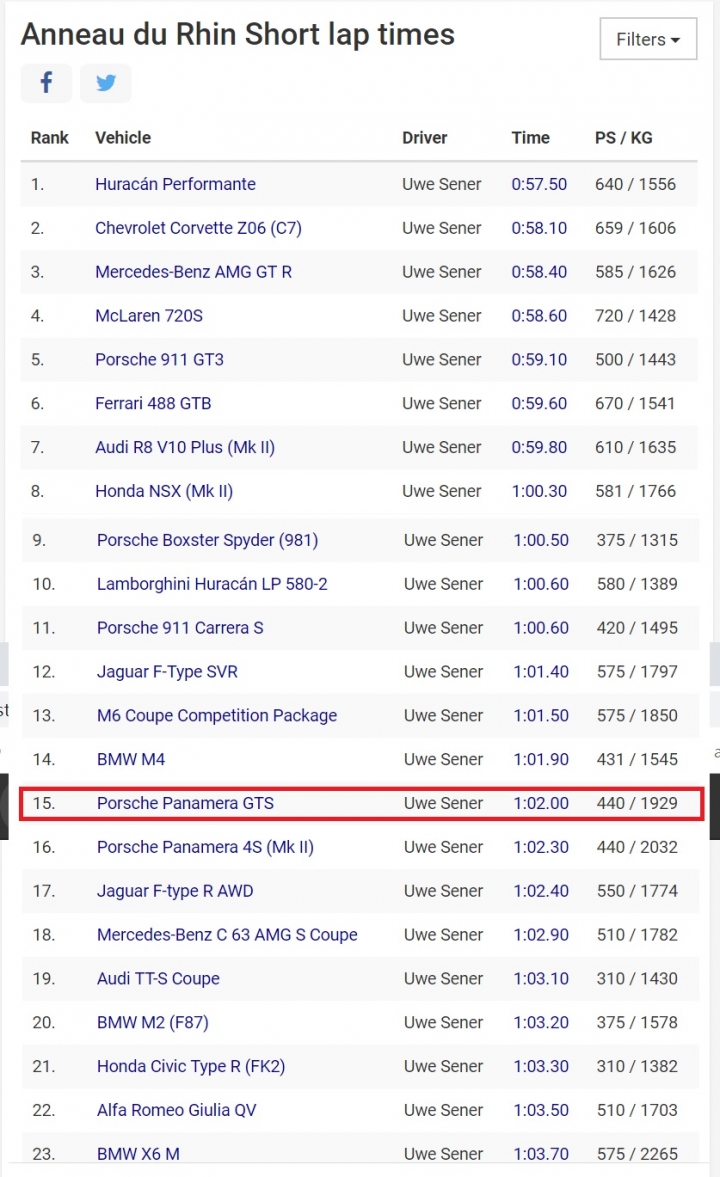Open the BMW M4 link
This screenshot has width=720, height=1177.
point(131,759)
